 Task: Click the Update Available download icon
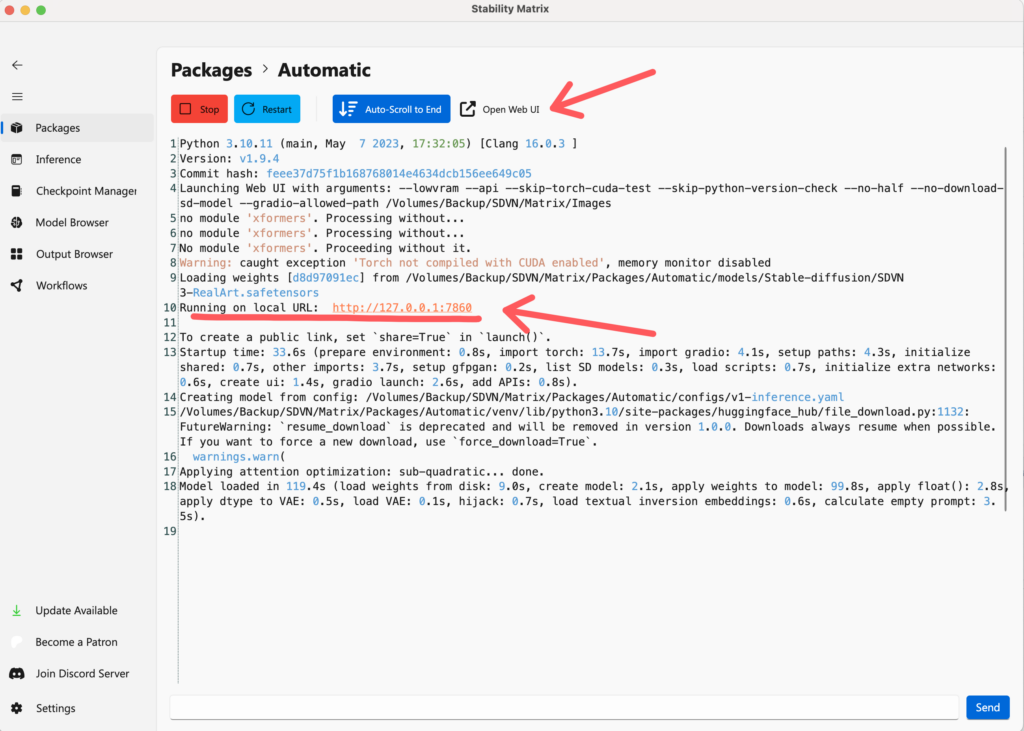(17, 611)
